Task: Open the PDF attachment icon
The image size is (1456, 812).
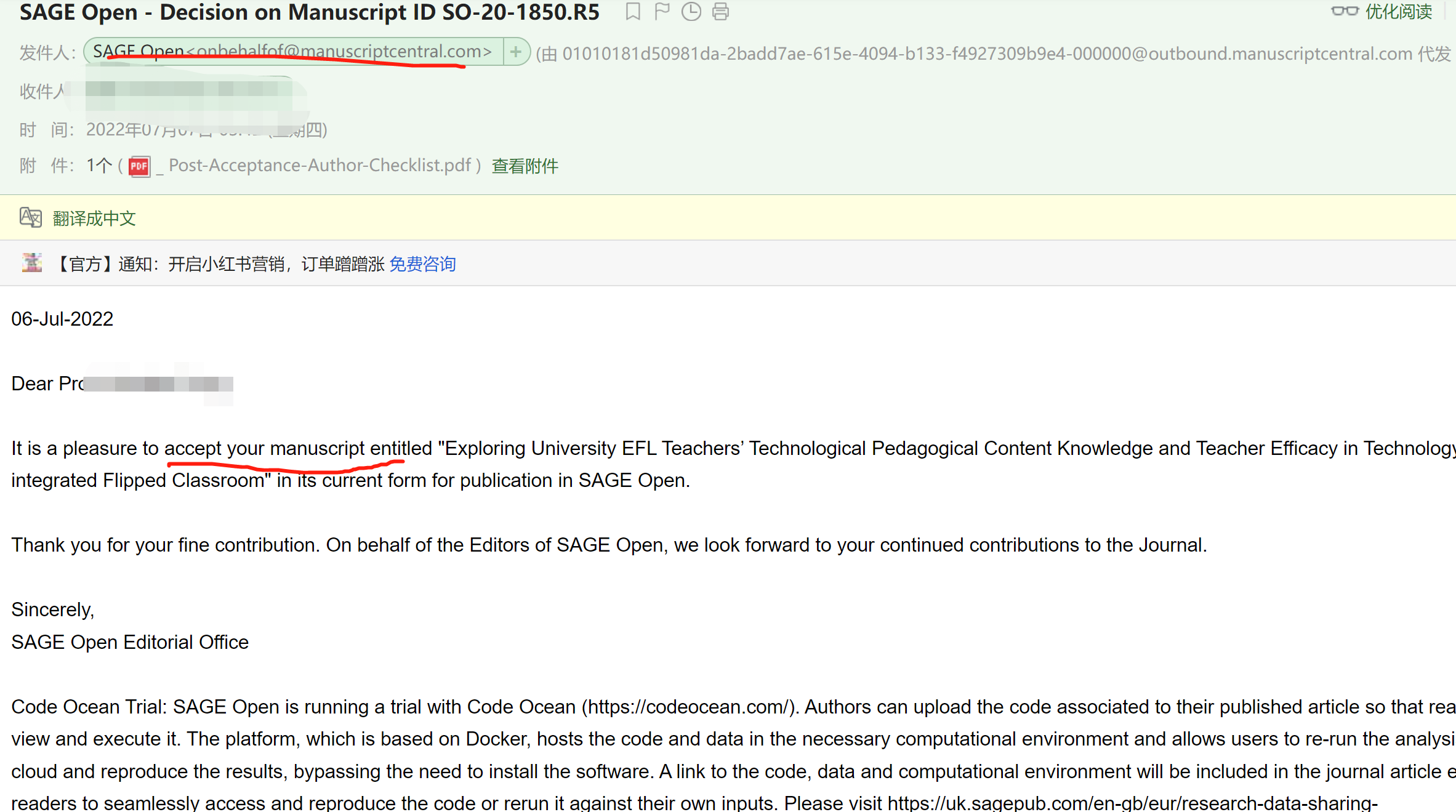Action: point(139,166)
